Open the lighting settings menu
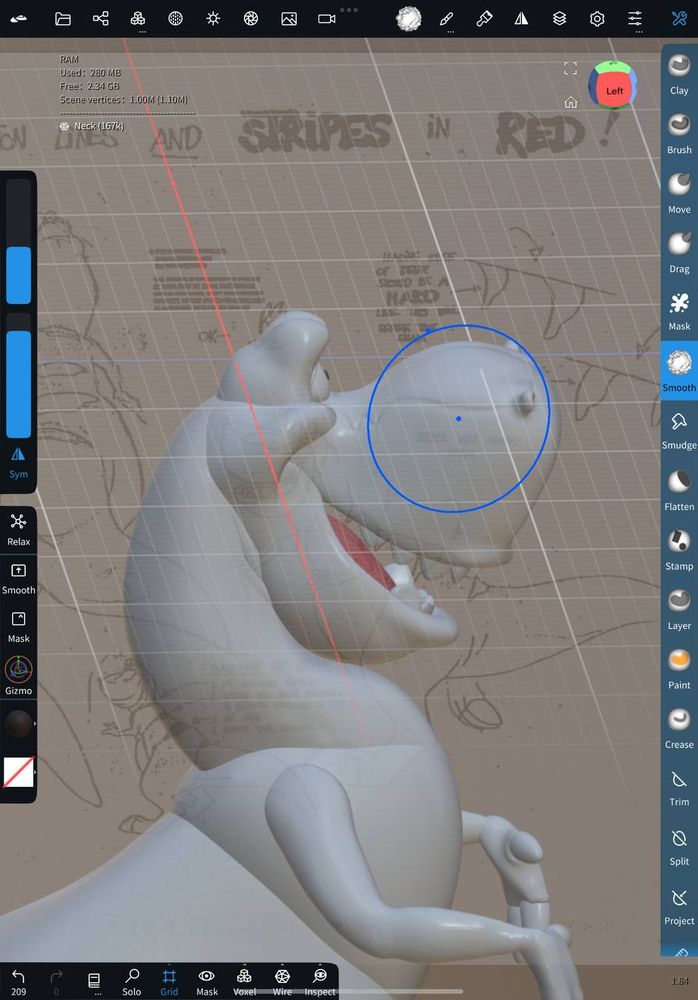 213,18
